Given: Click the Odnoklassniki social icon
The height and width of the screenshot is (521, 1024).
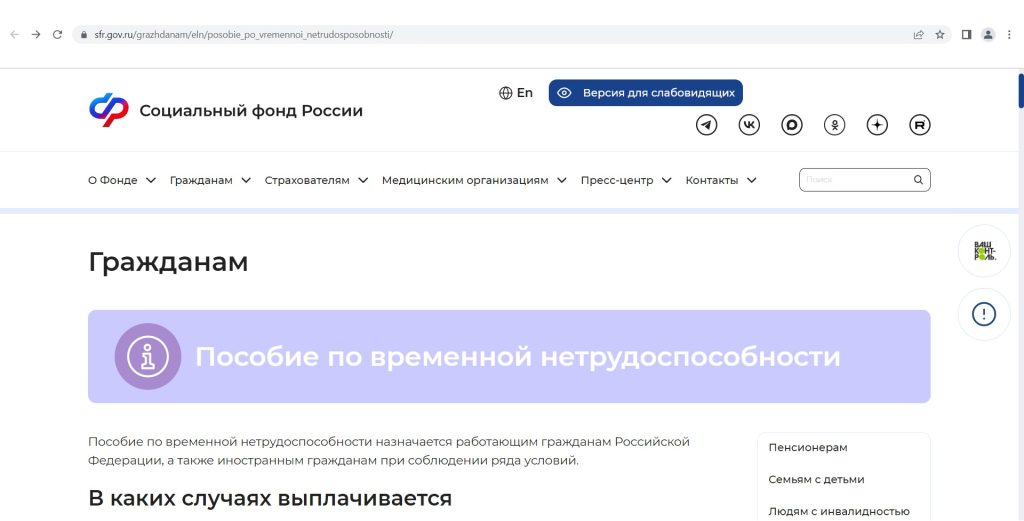Looking at the screenshot, I should point(834,125).
